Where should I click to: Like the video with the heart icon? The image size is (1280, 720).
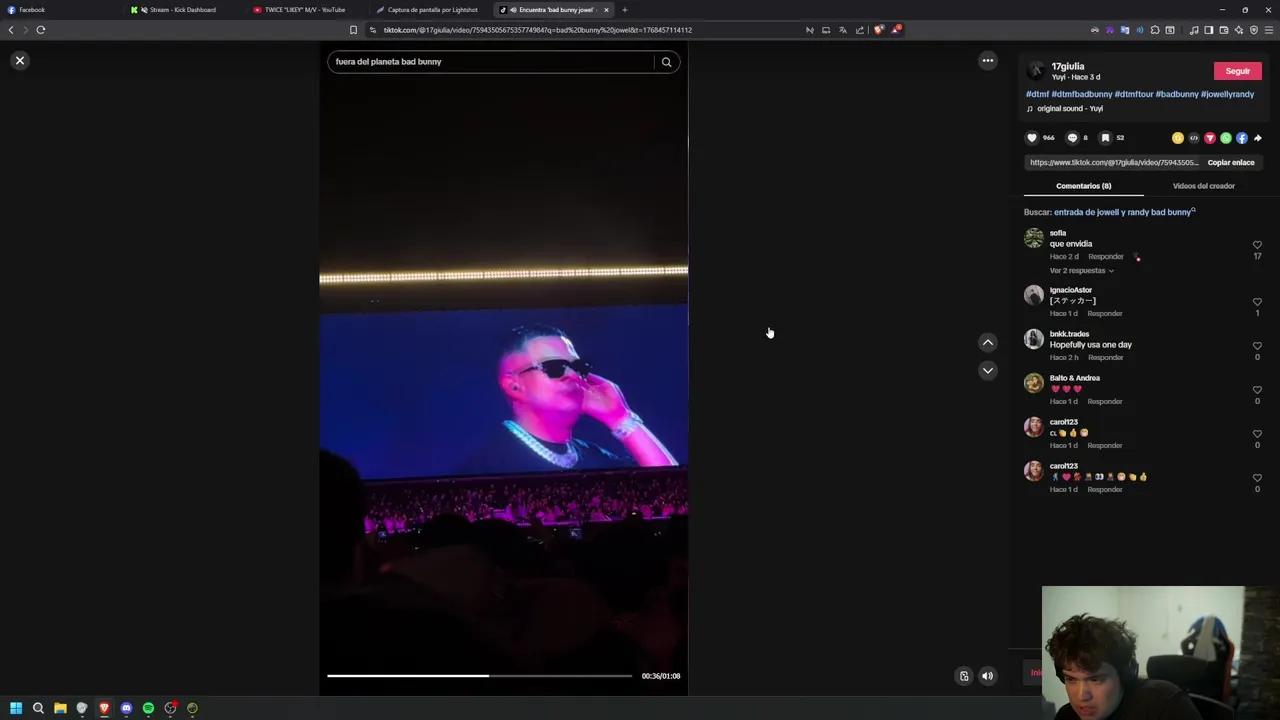point(1032,137)
